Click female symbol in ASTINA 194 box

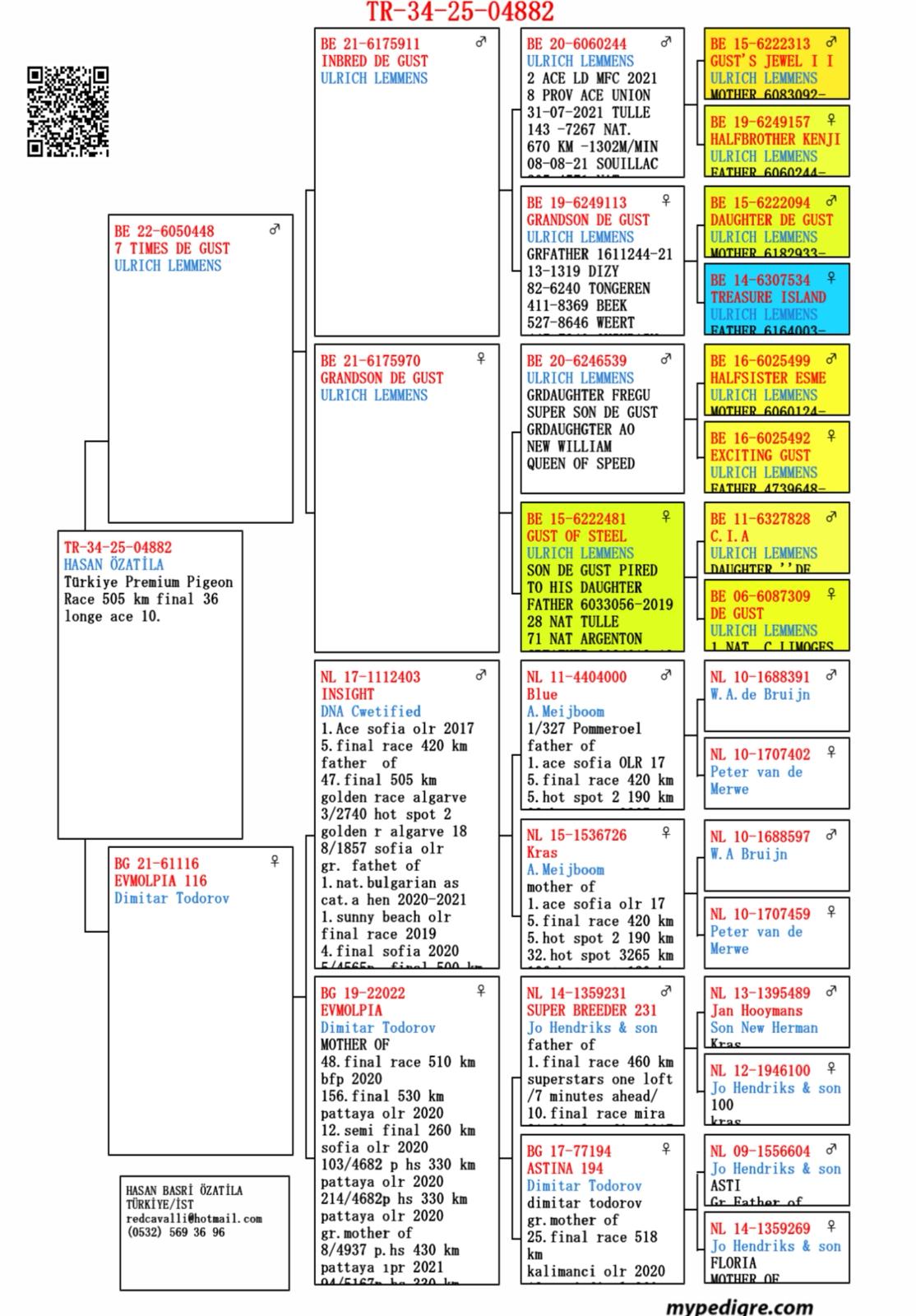tap(666, 1148)
